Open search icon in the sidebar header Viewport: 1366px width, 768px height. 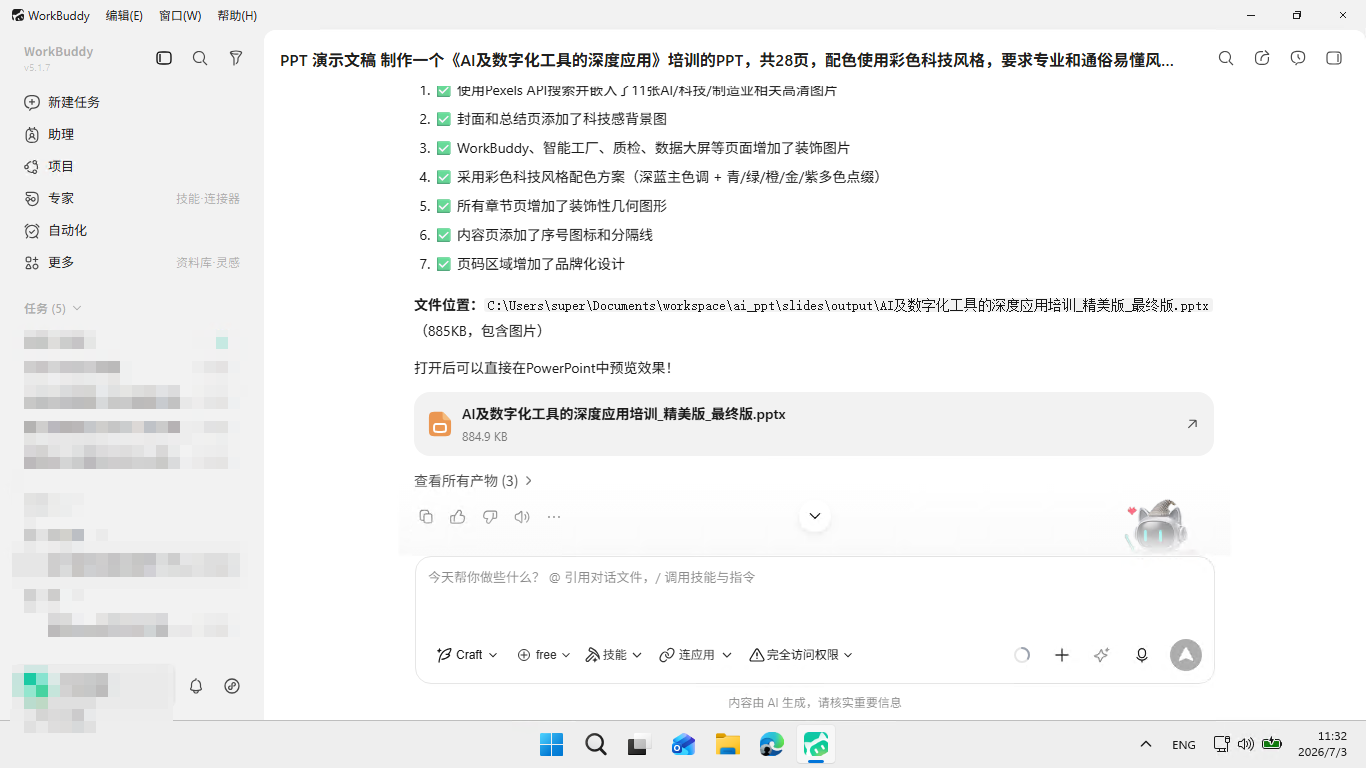(x=200, y=59)
